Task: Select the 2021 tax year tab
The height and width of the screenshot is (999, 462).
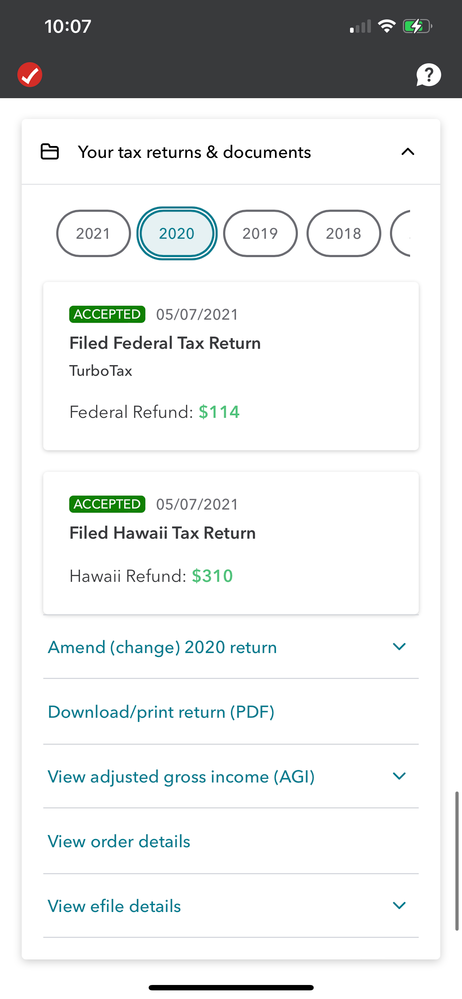Action: tap(93, 233)
